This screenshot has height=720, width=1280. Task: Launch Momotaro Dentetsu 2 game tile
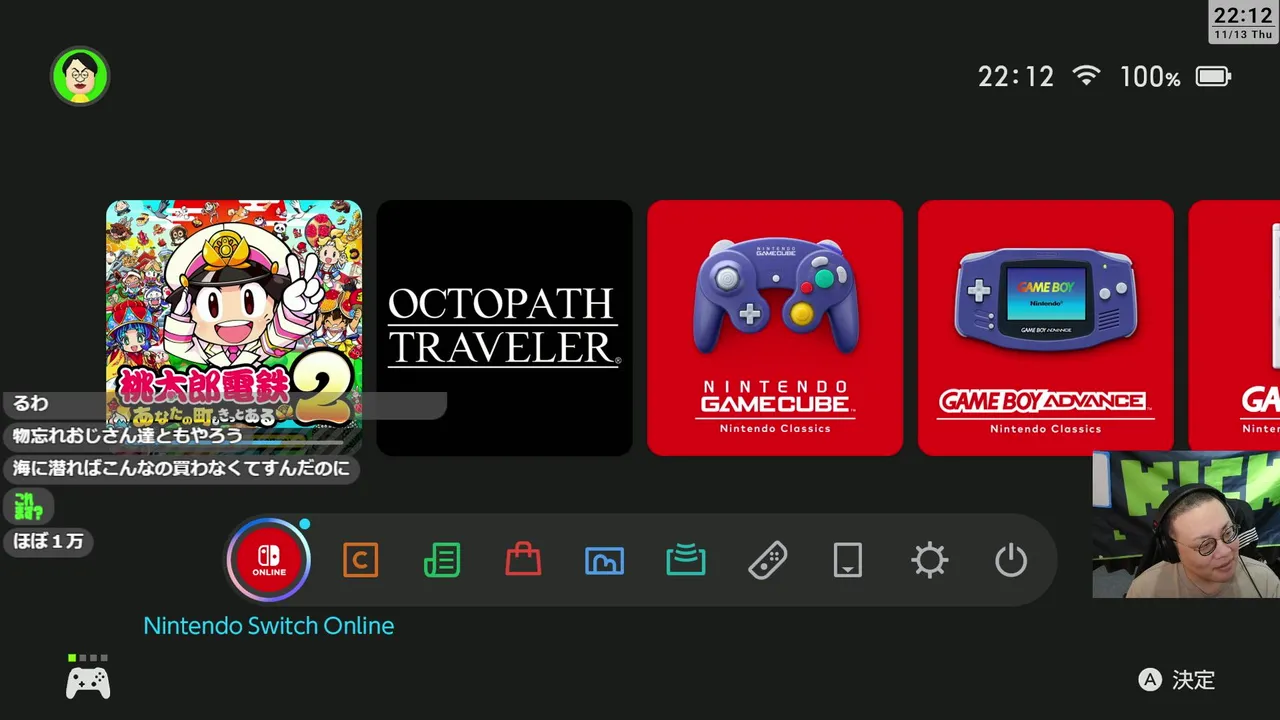click(x=234, y=328)
